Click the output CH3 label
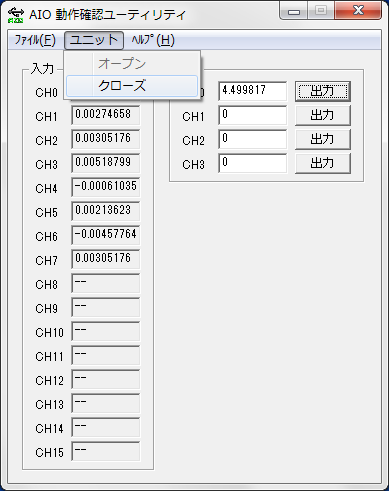389x491 pixels. click(193, 165)
